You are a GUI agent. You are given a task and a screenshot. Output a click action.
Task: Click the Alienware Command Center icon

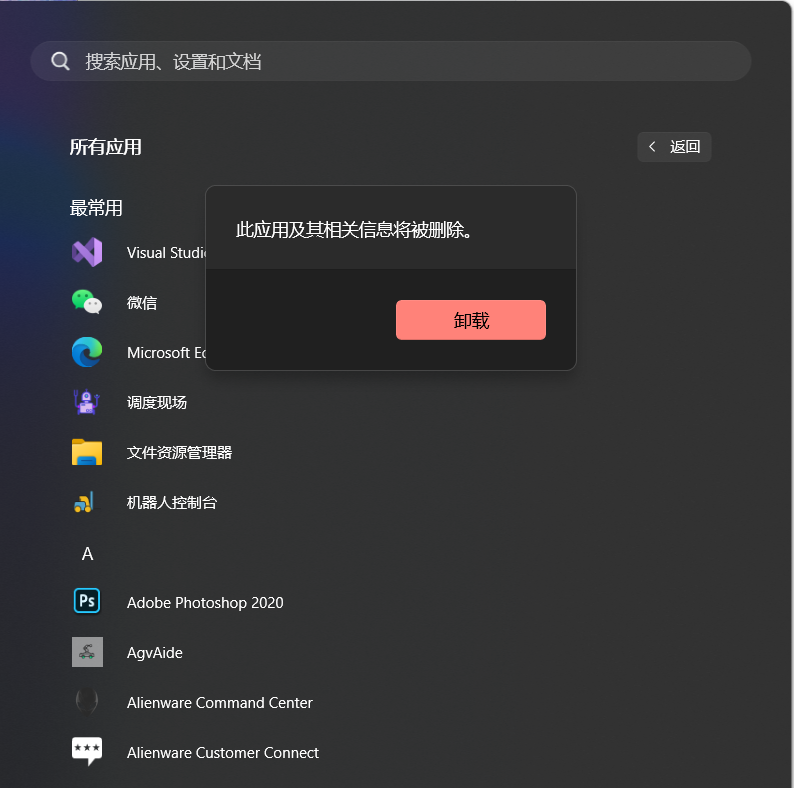point(87,702)
